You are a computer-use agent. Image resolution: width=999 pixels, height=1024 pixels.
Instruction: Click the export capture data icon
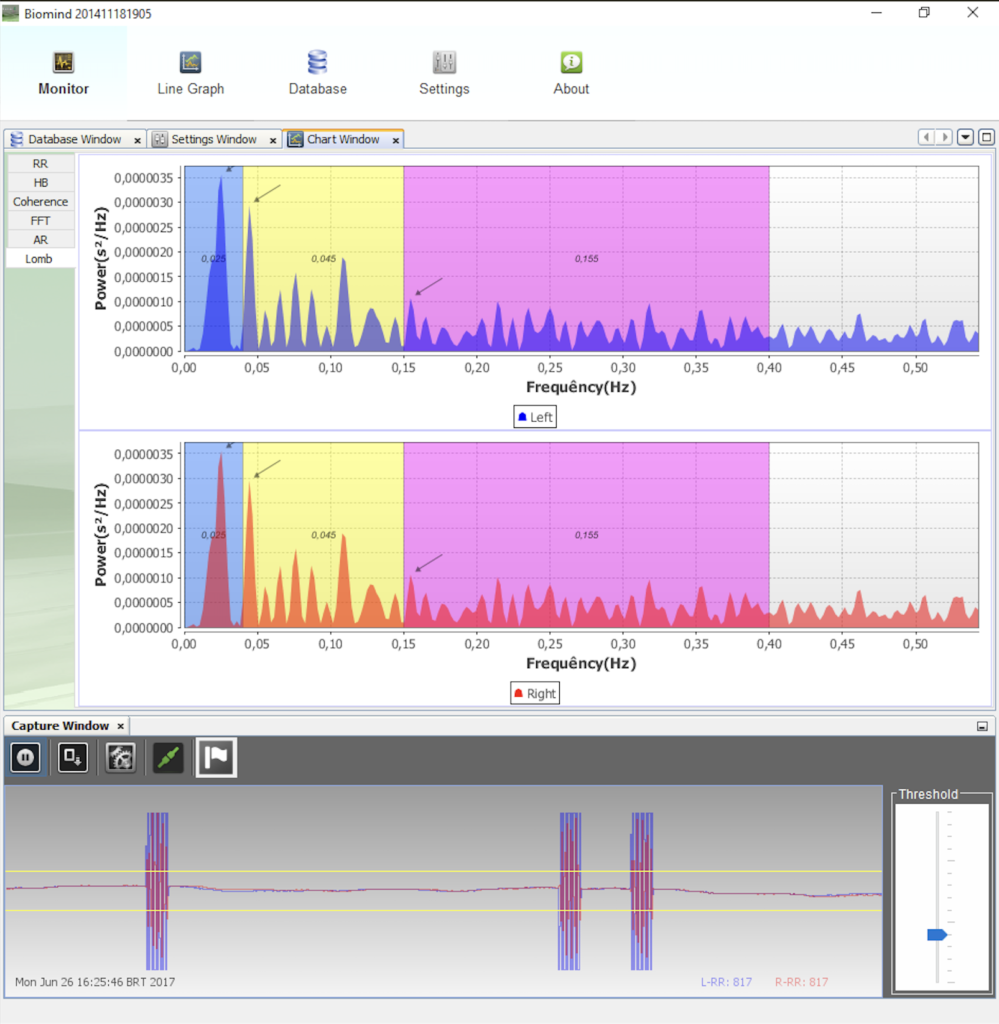tap(73, 758)
